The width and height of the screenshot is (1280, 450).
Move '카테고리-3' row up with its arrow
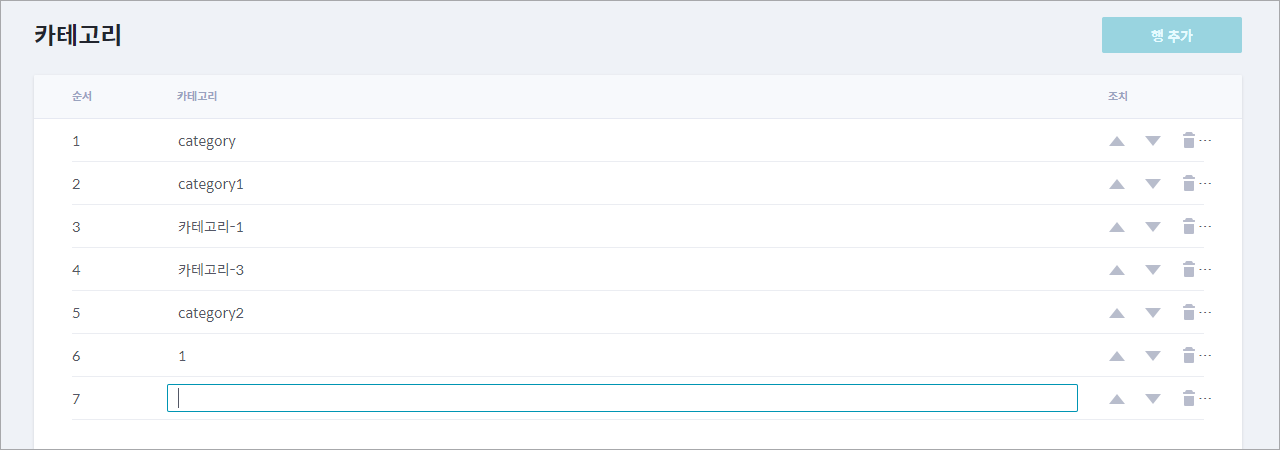pyautogui.click(x=1117, y=270)
